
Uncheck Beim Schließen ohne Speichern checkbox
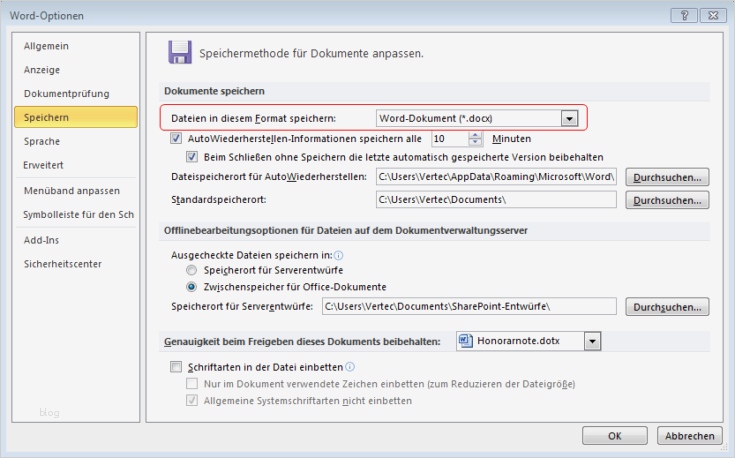[194, 157]
